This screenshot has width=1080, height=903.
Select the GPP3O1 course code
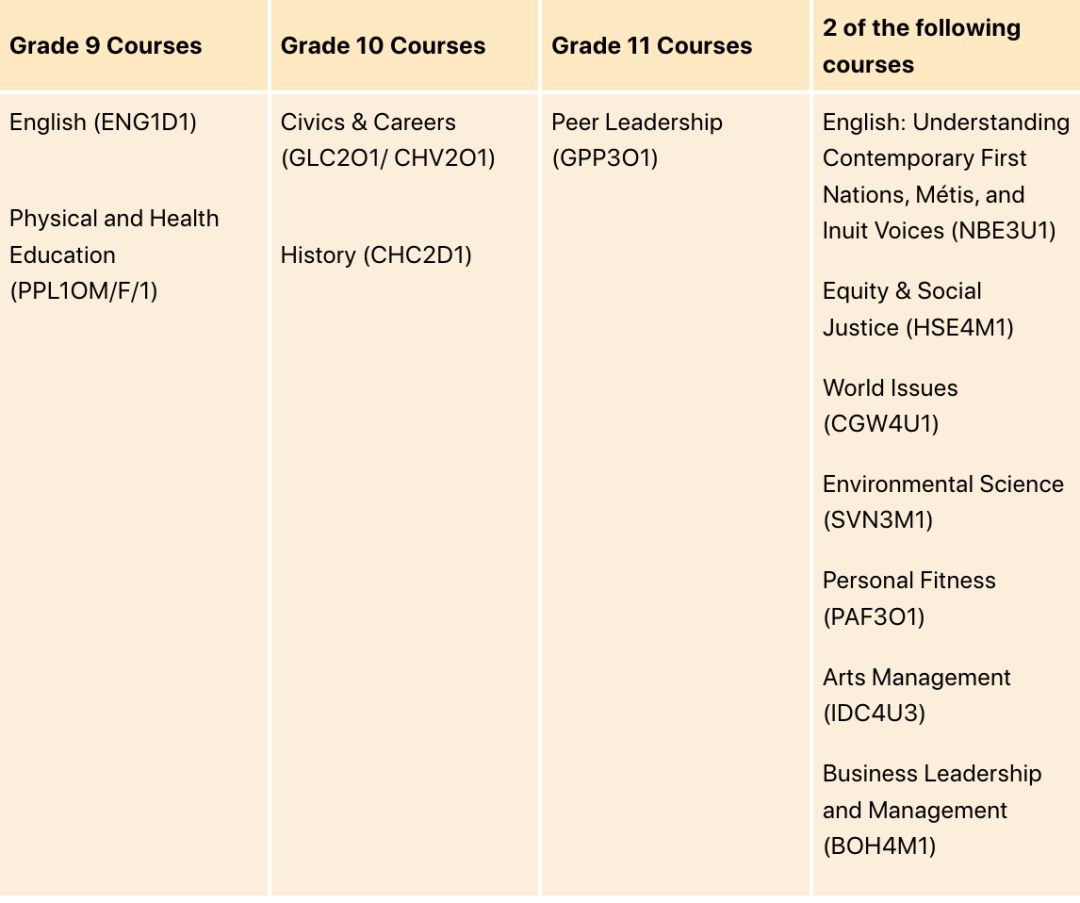(x=605, y=158)
